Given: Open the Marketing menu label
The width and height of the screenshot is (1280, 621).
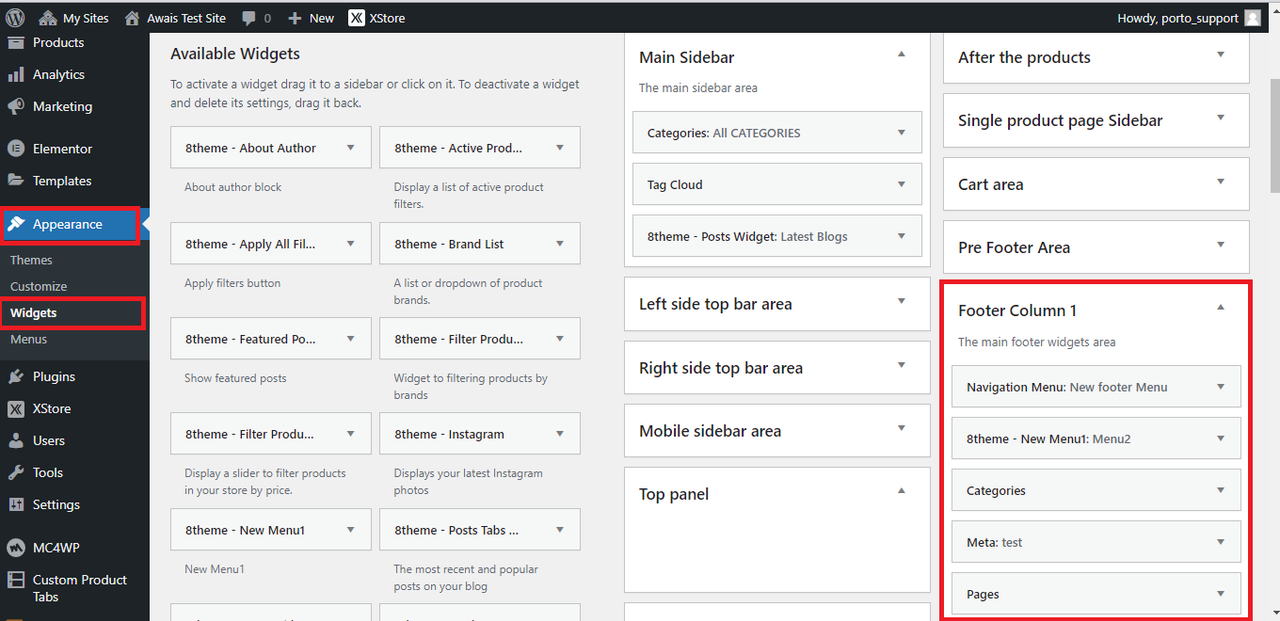Looking at the screenshot, I should tap(62, 107).
